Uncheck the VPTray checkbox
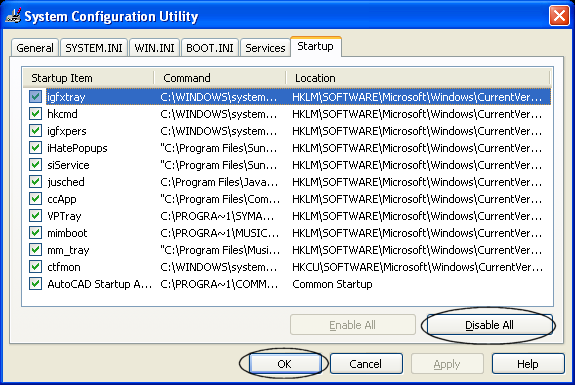The height and width of the screenshot is (385, 575). [x=36, y=216]
